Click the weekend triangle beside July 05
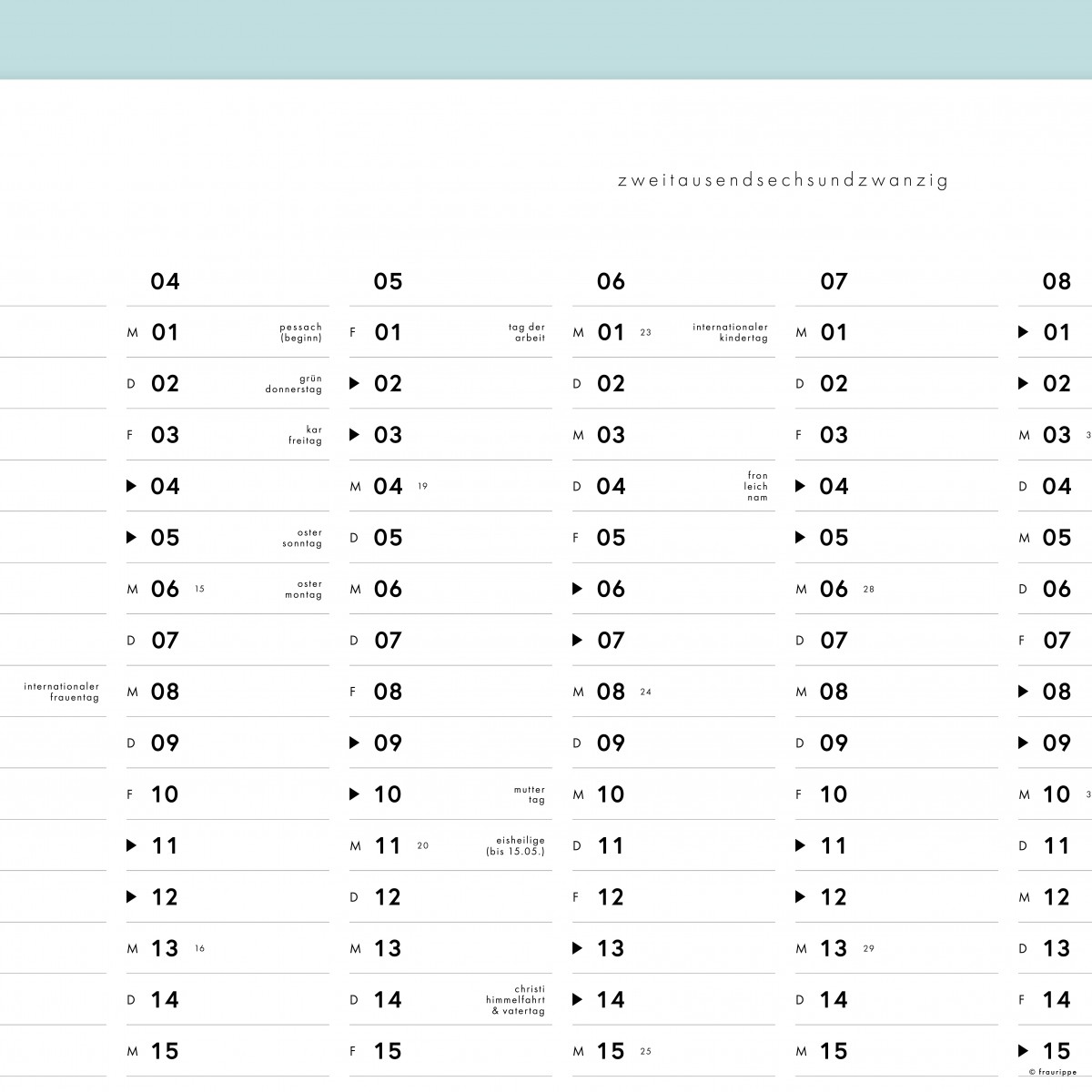The width and height of the screenshot is (1092, 1092). click(800, 538)
